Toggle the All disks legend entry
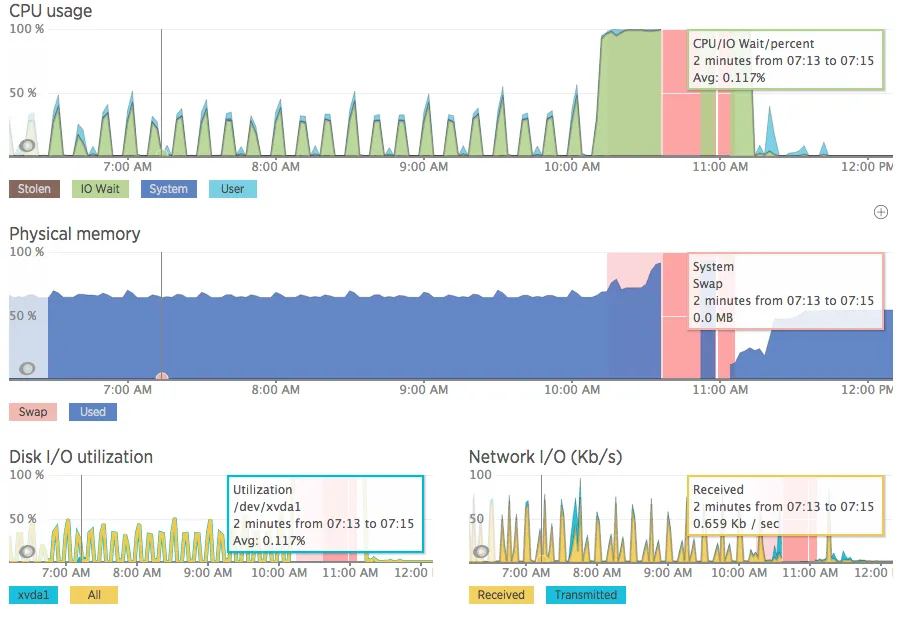Viewport: 905px width, 618px height. [x=94, y=595]
